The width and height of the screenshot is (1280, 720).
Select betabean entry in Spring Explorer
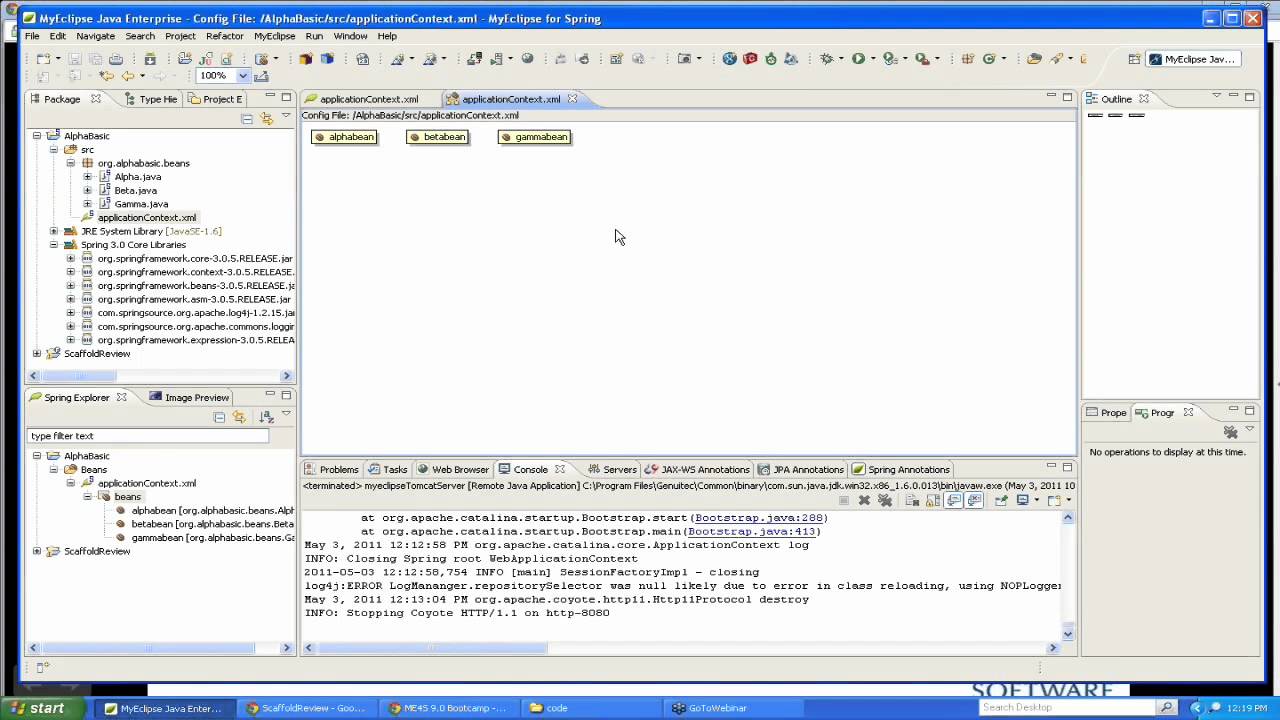point(212,524)
